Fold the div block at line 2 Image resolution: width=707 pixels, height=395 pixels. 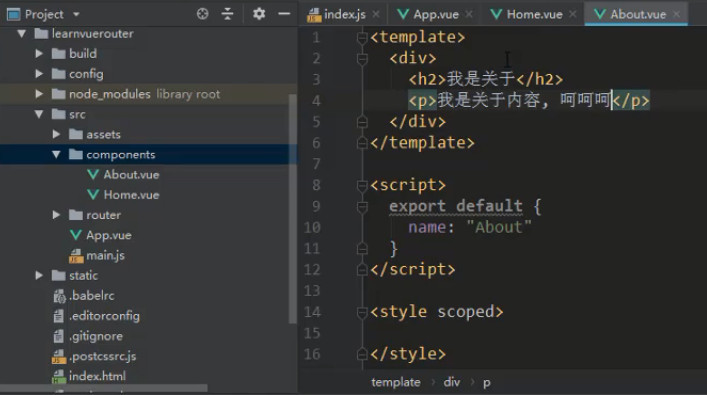coord(362,59)
